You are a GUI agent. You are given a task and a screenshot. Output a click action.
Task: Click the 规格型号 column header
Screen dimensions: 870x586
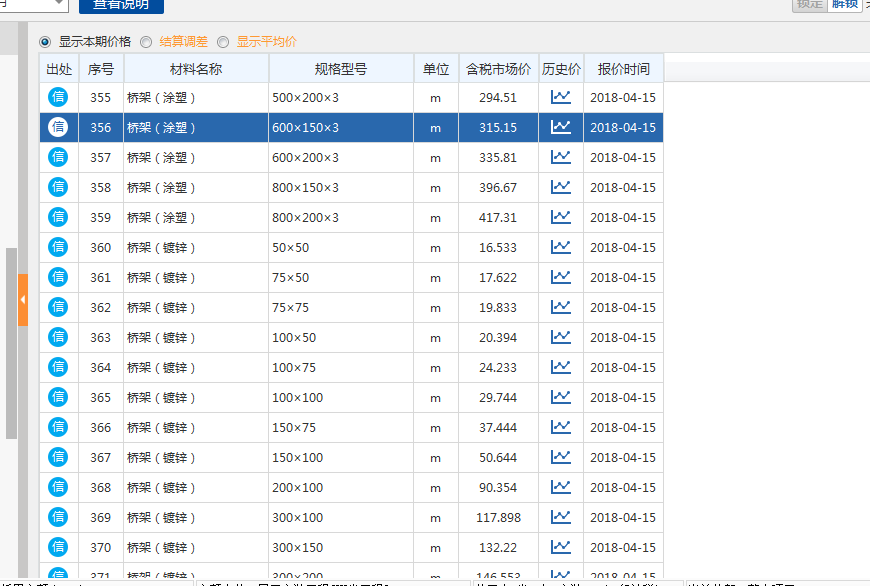(341, 69)
